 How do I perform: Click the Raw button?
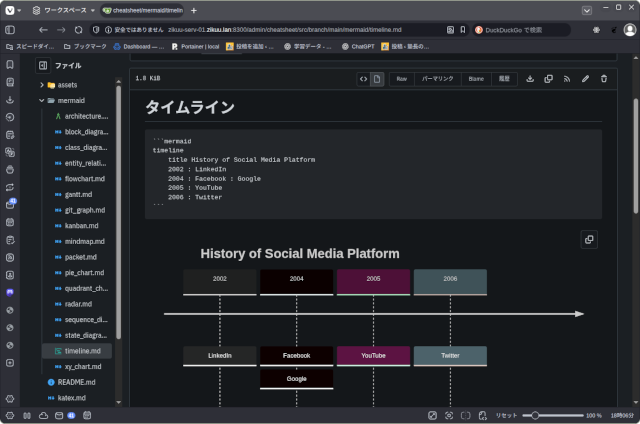pyautogui.click(x=401, y=78)
